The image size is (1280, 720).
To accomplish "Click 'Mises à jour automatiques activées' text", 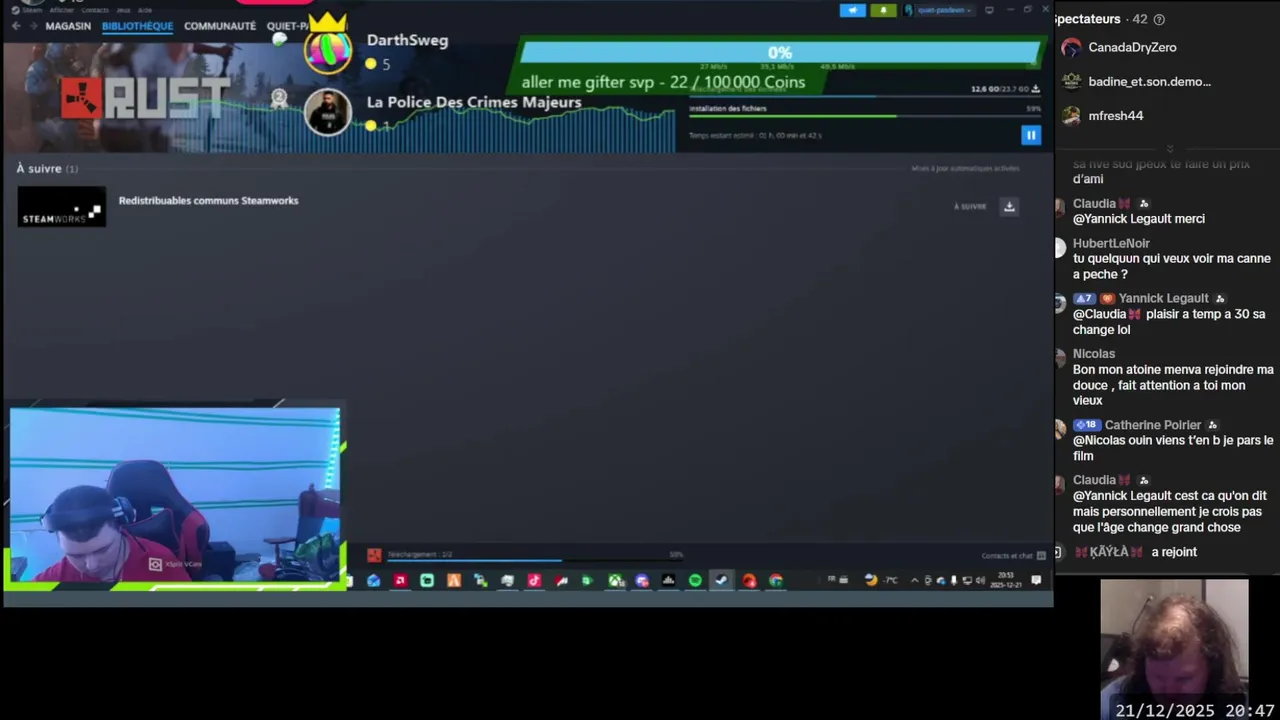I will [965, 168].
